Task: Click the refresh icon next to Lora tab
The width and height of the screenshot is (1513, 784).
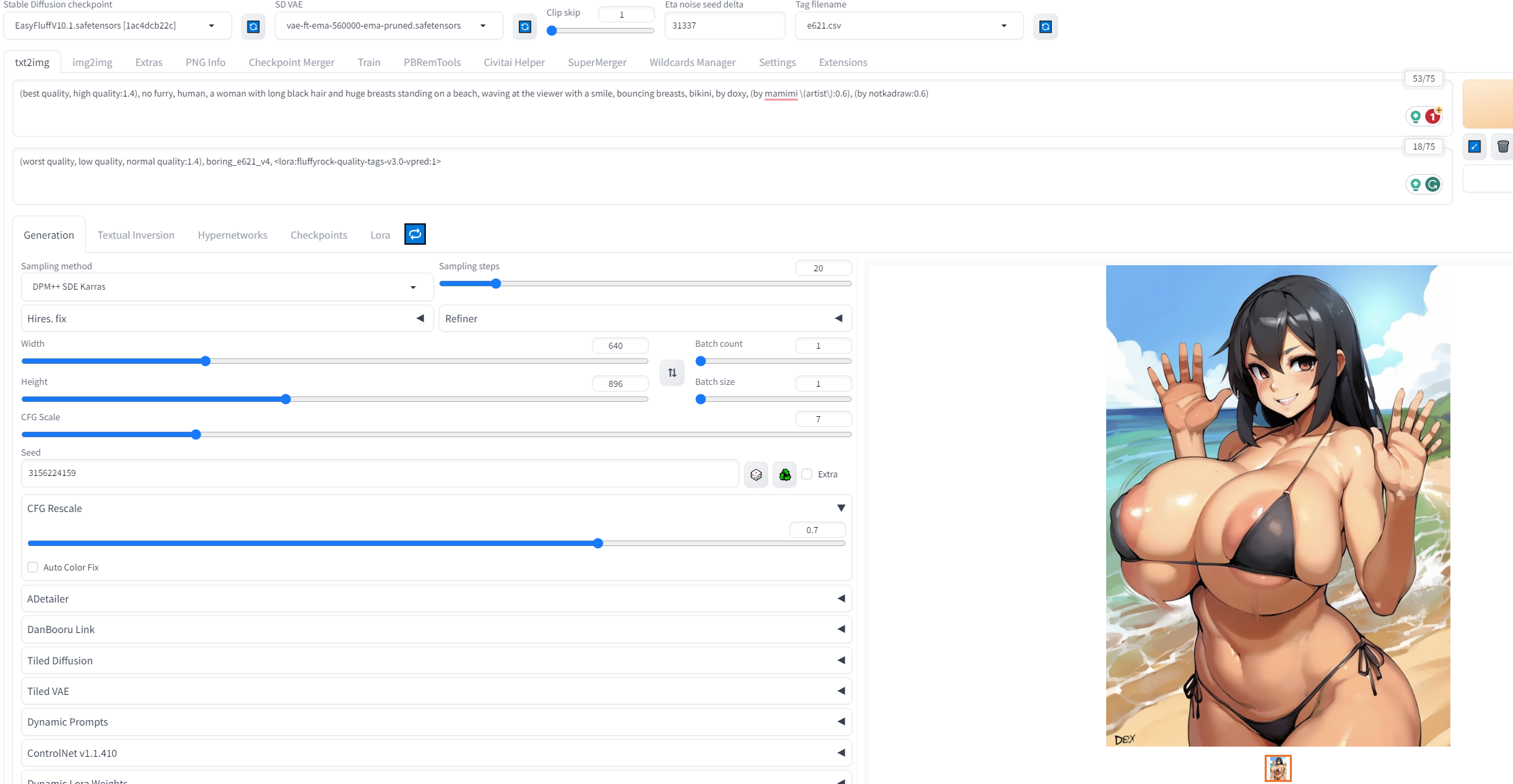Action: (415, 234)
